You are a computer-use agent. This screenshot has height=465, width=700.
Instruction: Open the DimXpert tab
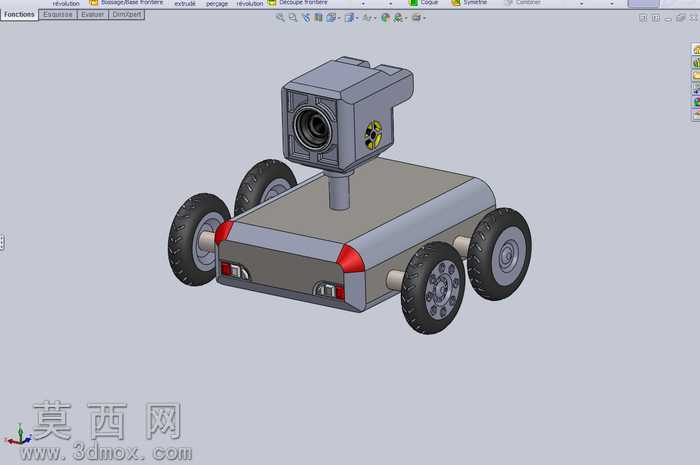point(127,15)
